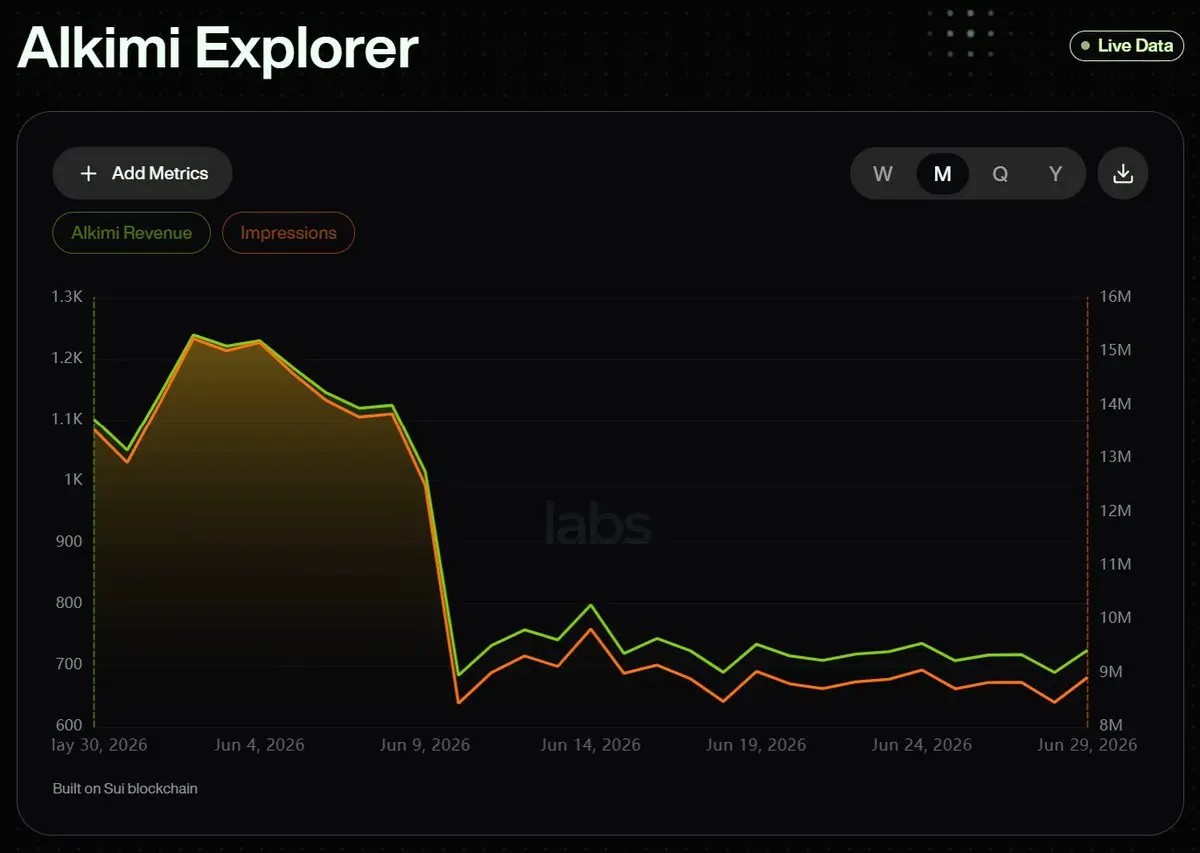Click the 1.3K left axis label
Image resolution: width=1200 pixels, height=853 pixels.
pyautogui.click(x=67, y=297)
